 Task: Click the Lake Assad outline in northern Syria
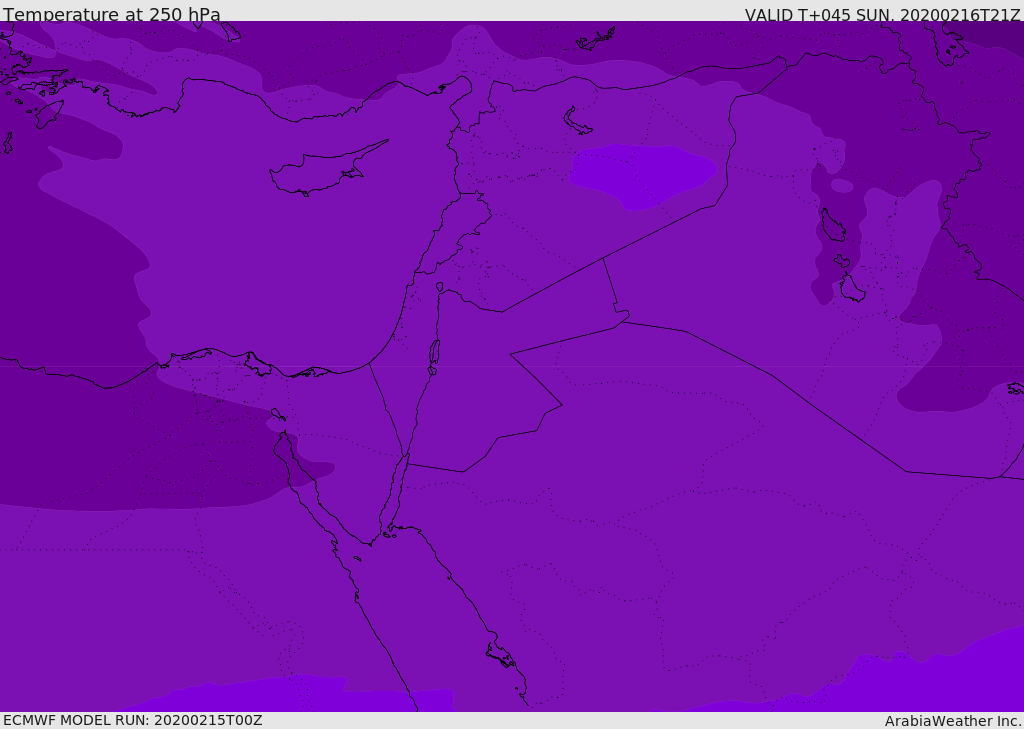click(x=577, y=121)
